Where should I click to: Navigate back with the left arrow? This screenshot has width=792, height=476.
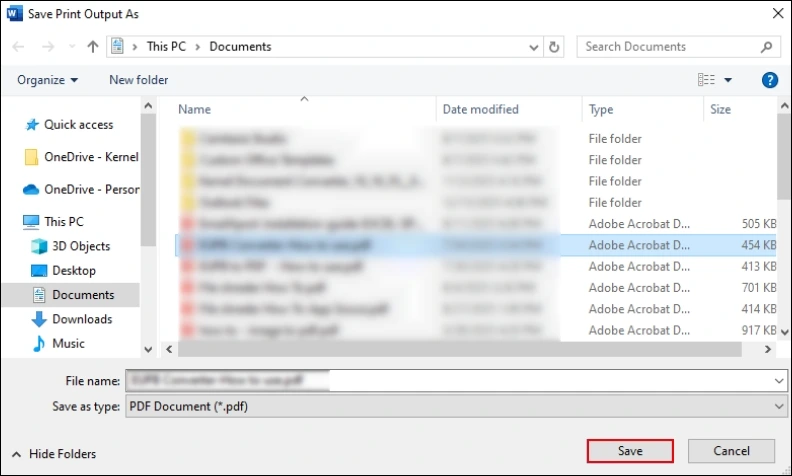[x=18, y=46]
